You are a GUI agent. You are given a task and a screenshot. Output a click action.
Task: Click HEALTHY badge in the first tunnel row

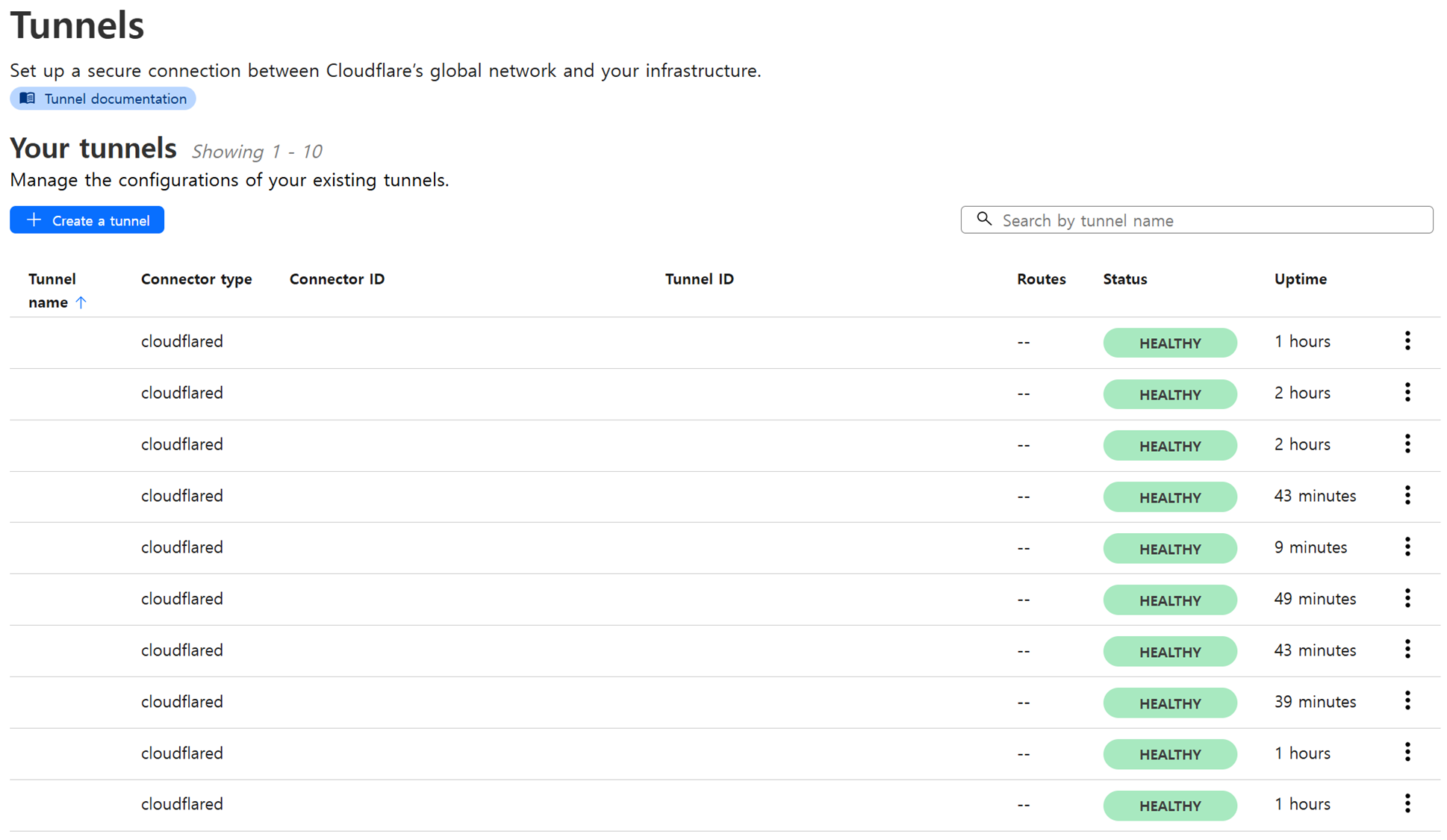pyautogui.click(x=1169, y=343)
